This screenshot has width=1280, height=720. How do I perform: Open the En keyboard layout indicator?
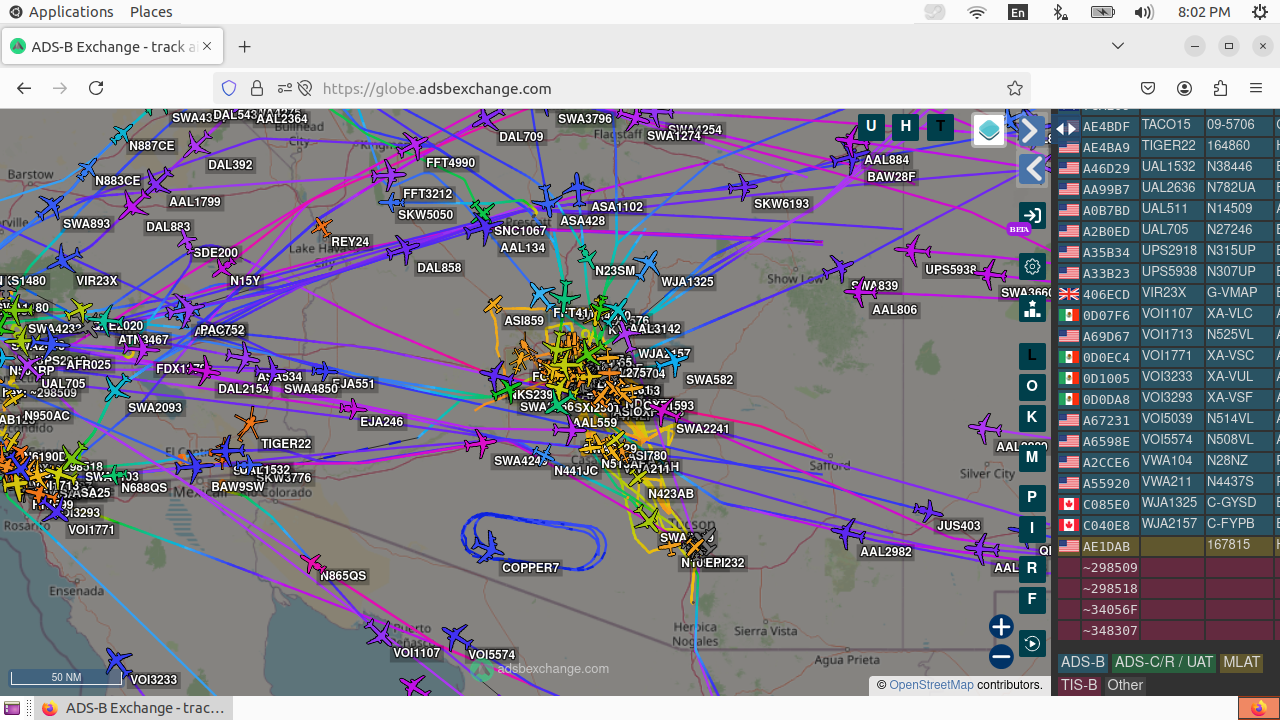pyautogui.click(x=1018, y=12)
